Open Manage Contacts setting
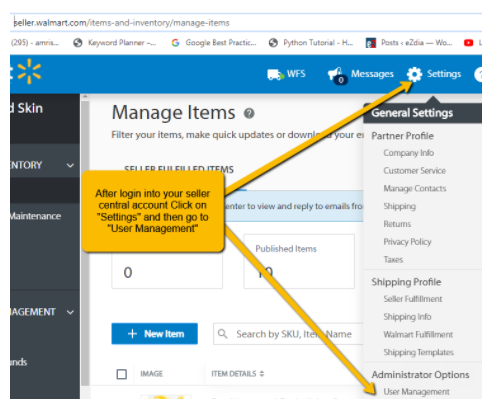 pos(415,188)
